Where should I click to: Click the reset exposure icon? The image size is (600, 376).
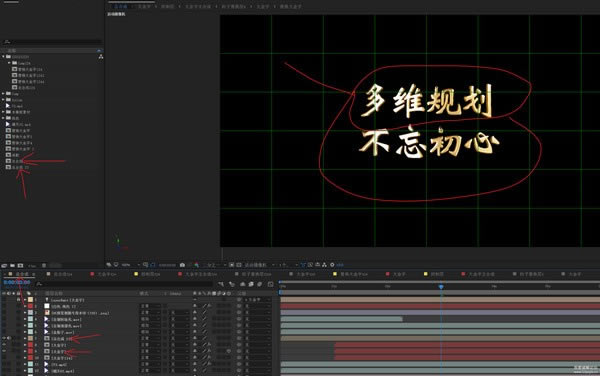332,265
